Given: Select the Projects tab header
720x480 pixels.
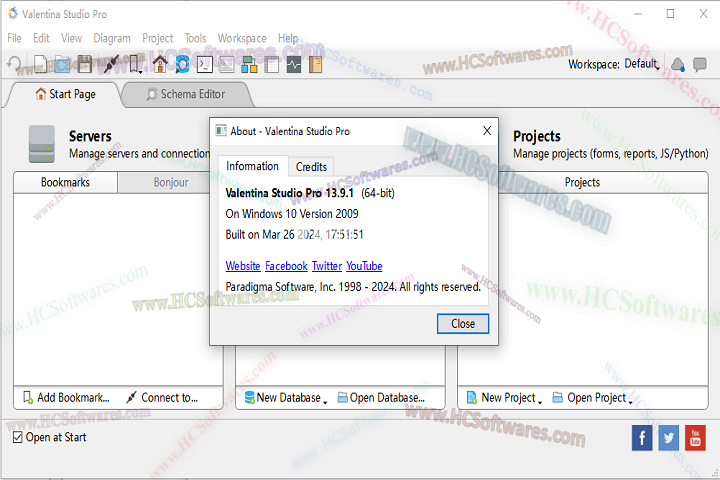Looking at the screenshot, I should tap(582, 182).
